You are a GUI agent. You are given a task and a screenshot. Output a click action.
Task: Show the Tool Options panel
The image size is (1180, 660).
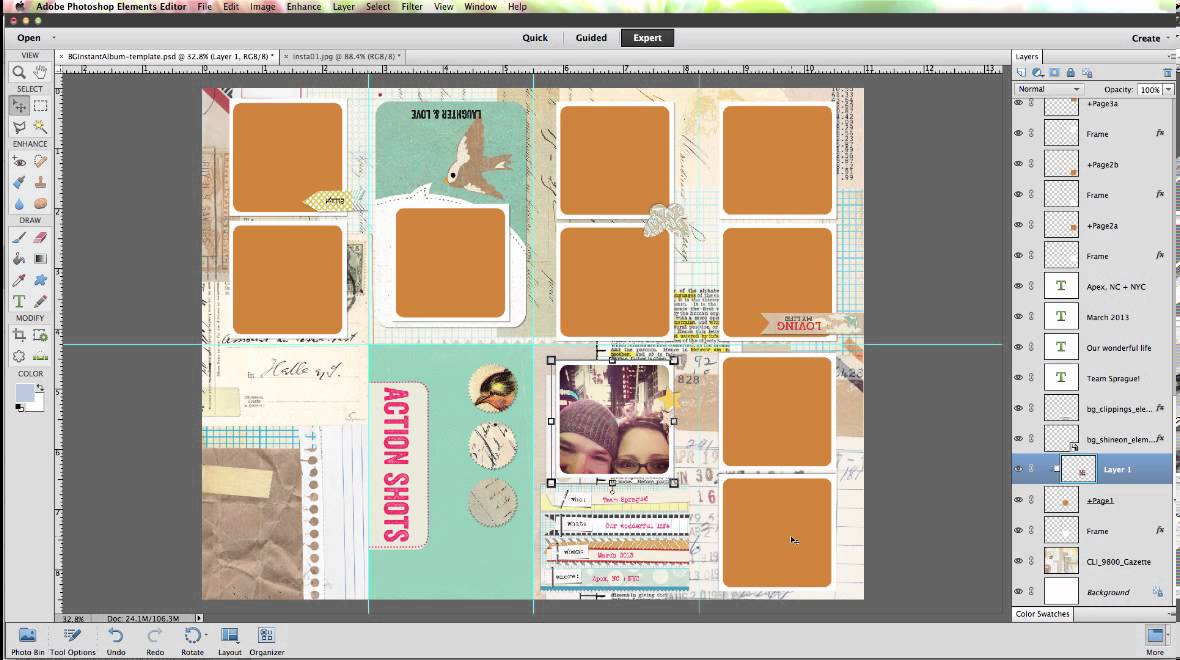[x=73, y=641]
